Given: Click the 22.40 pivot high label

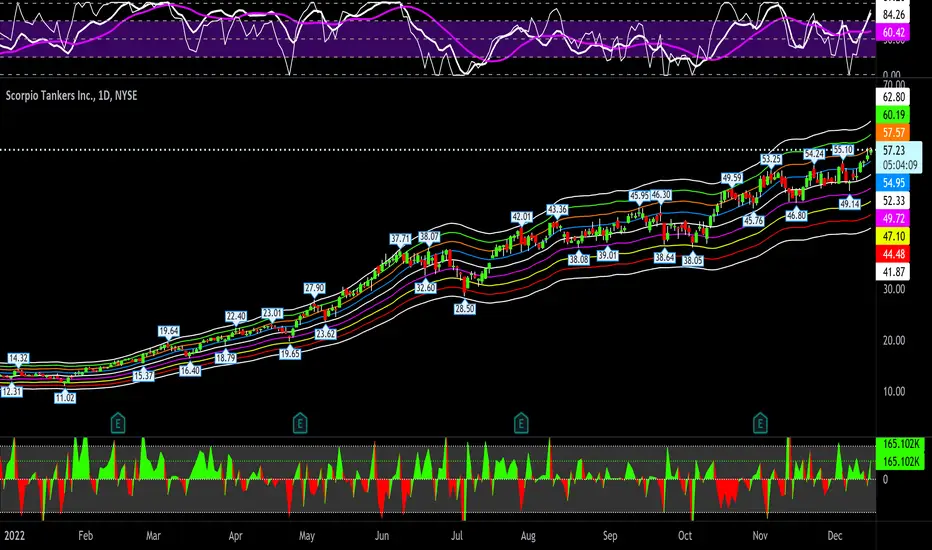Looking at the screenshot, I should tap(235, 316).
